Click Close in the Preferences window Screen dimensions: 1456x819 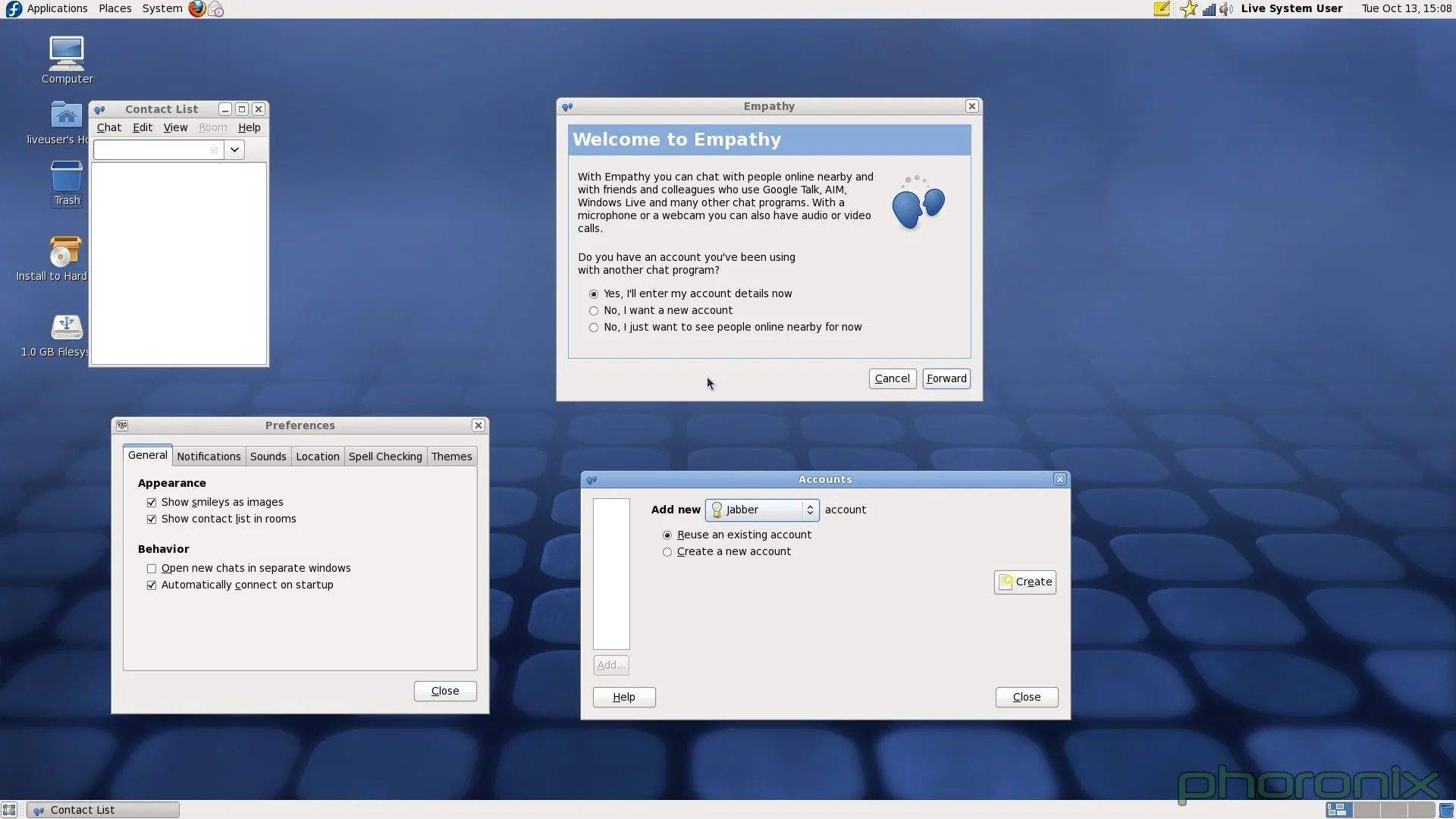tap(445, 692)
